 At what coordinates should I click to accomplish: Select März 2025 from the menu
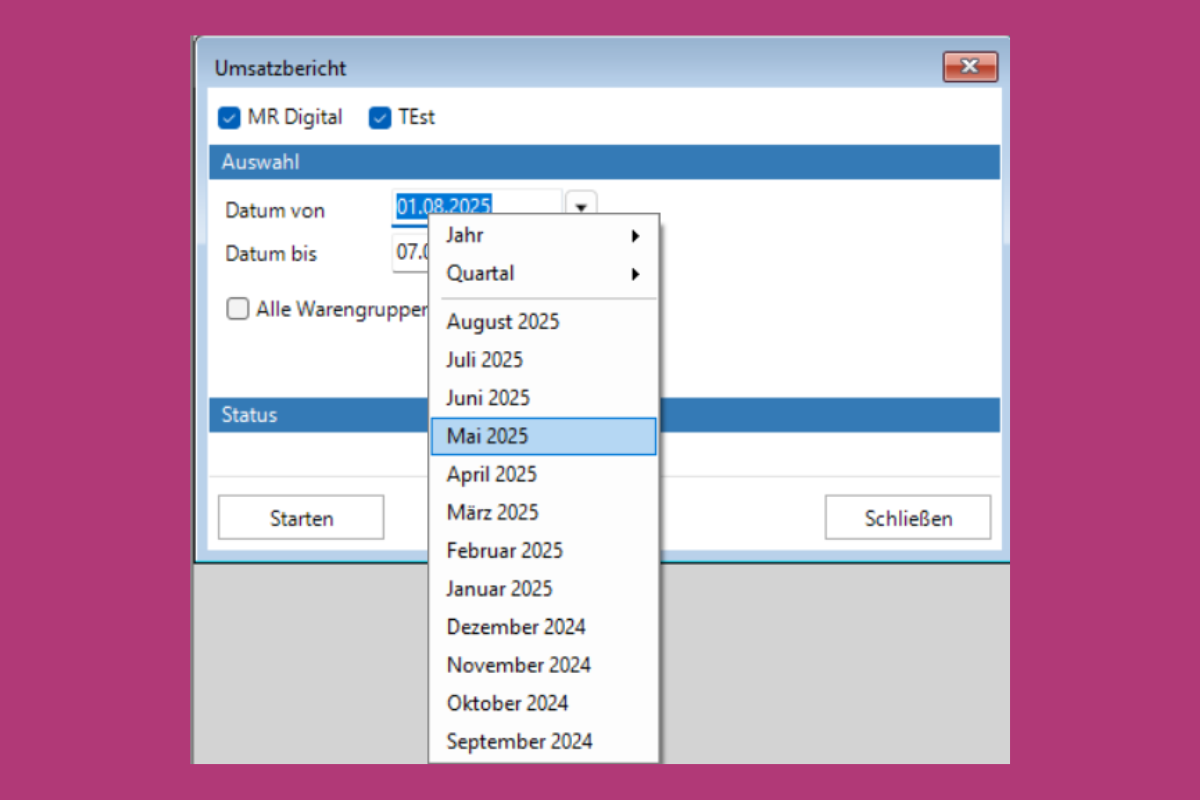tap(492, 512)
